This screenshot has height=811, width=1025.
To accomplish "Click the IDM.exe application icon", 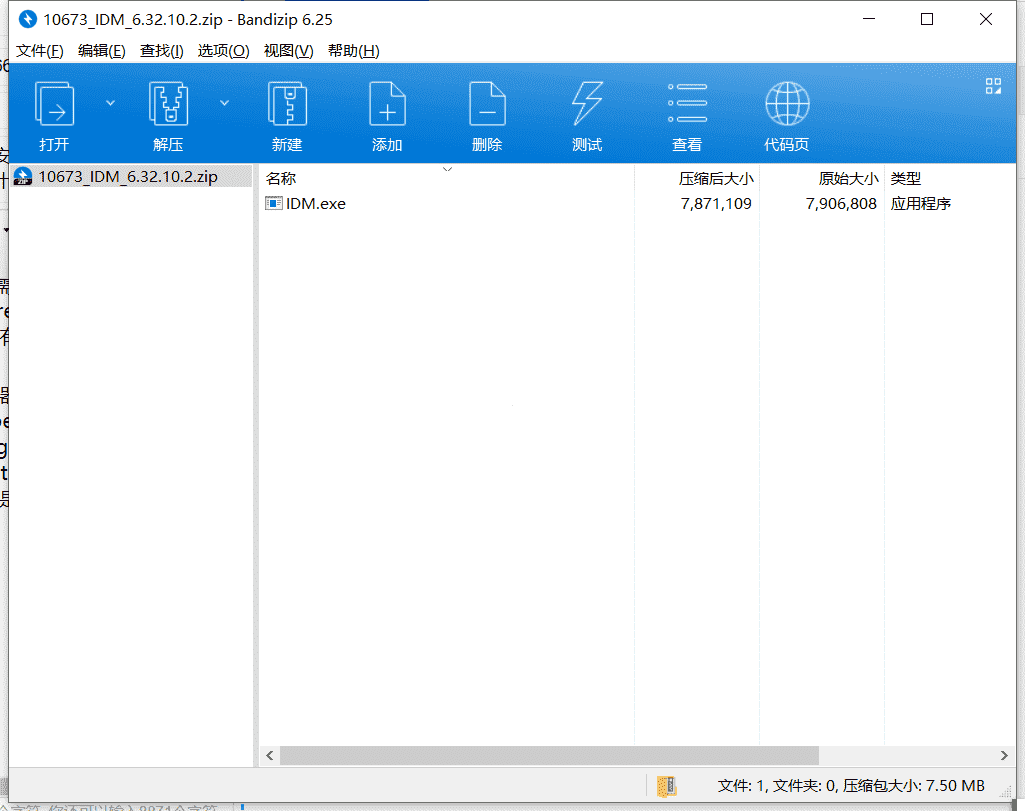I will click(x=273, y=203).
